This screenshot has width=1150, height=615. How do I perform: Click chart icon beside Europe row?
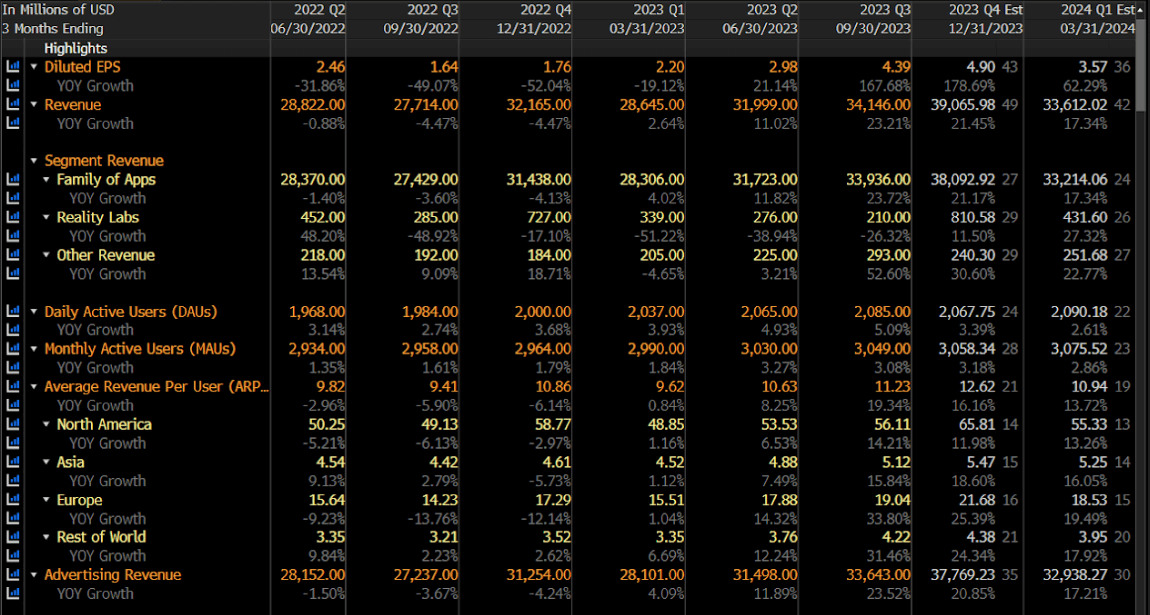tap(13, 500)
